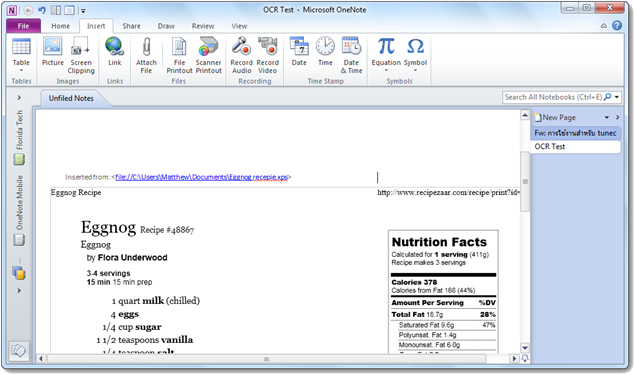Viewport: 634px width, 374px height.
Task: Click the '1 quart milk (chilled)' ingredient
Action: [x=156, y=301]
